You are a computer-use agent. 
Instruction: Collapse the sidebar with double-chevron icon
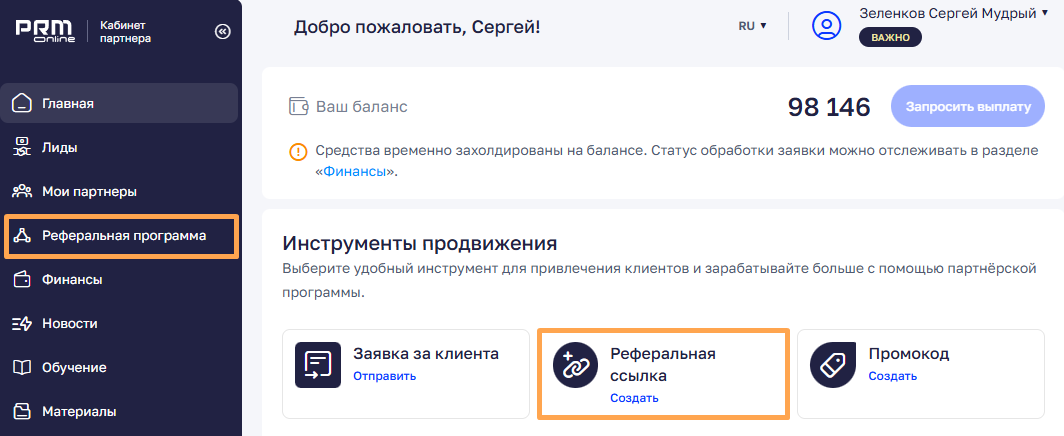222,32
